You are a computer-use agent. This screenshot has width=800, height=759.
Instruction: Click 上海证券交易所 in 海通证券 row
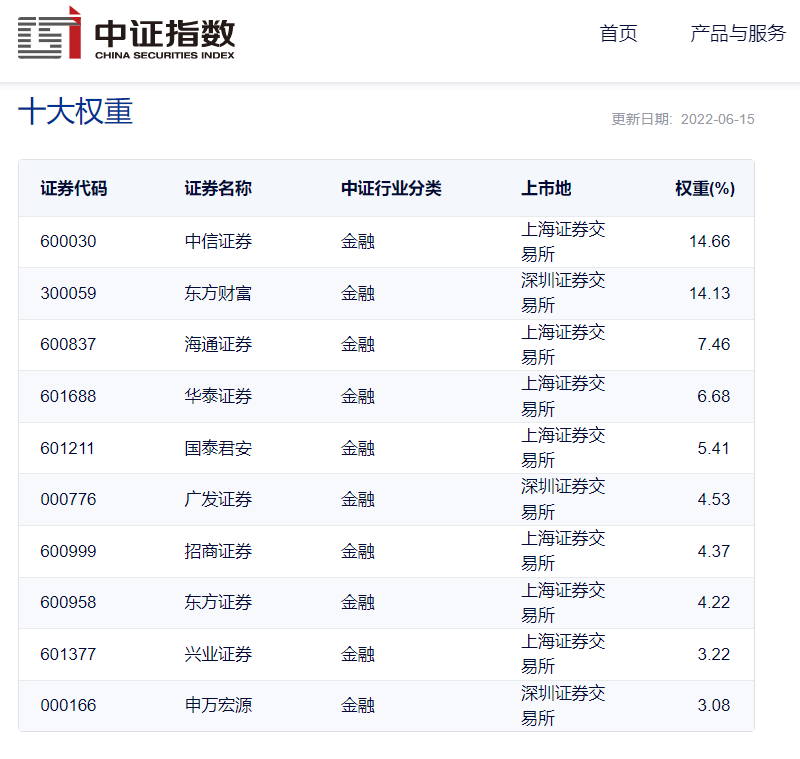click(x=563, y=345)
